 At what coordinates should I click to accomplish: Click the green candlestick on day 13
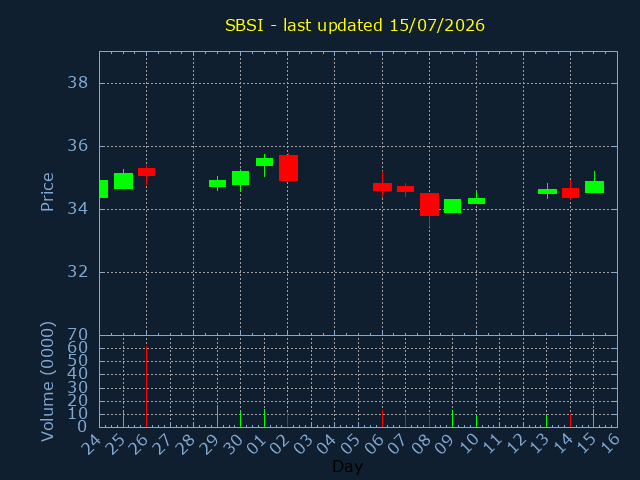point(547,191)
